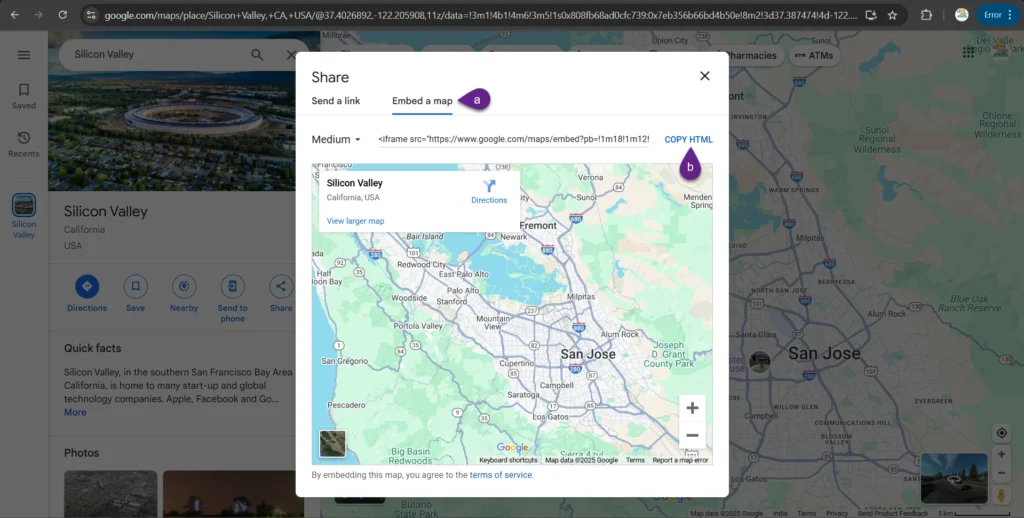Image resolution: width=1024 pixels, height=518 pixels.
Task: Click Report a map error link
Action: click(680, 460)
